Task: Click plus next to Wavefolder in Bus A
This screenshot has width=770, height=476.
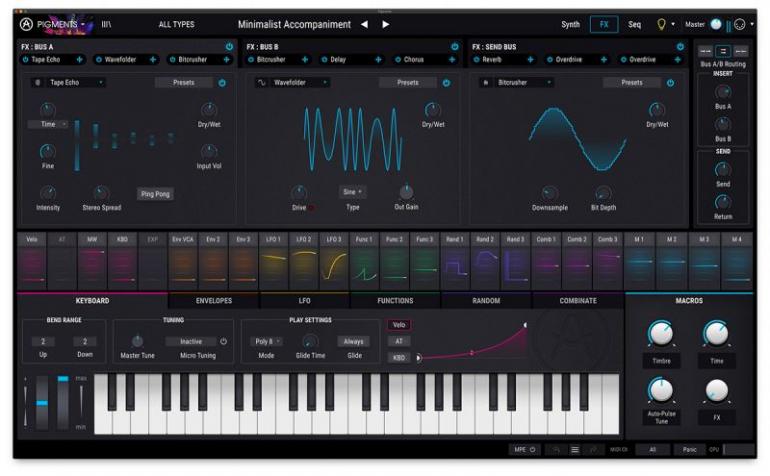Action: coord(153,59)
